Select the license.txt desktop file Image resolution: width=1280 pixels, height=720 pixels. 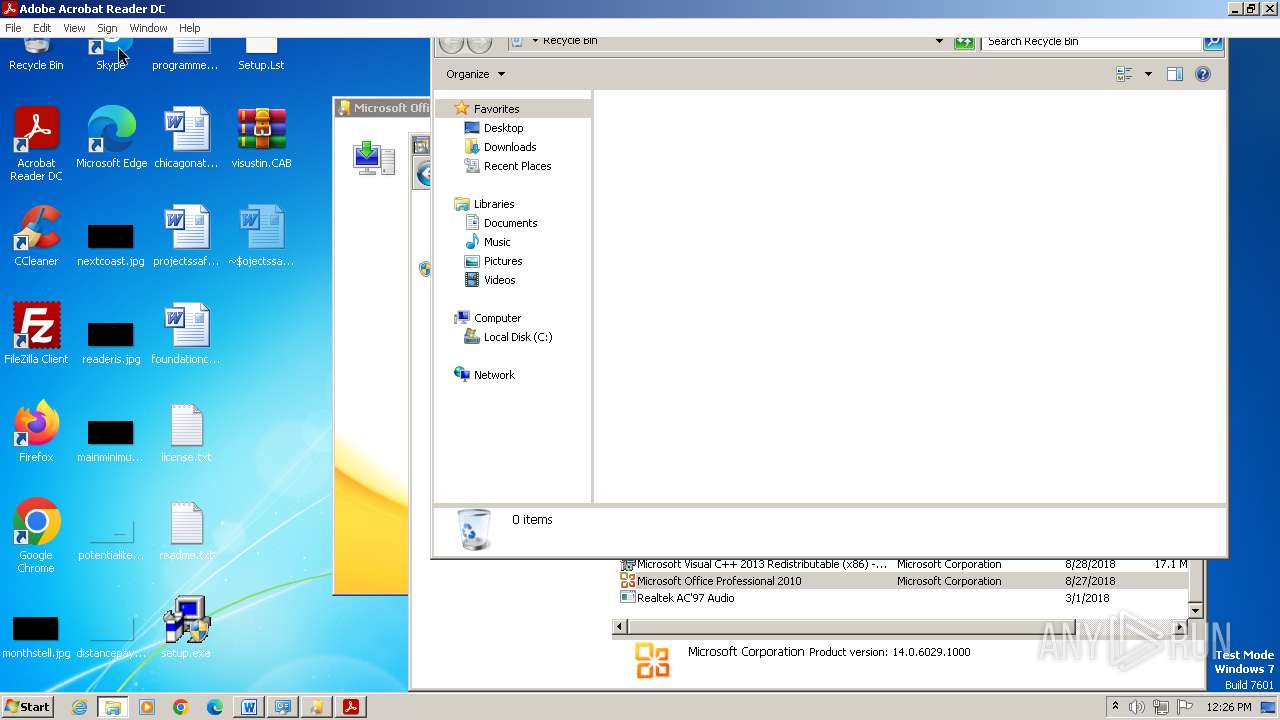(186, 432)
